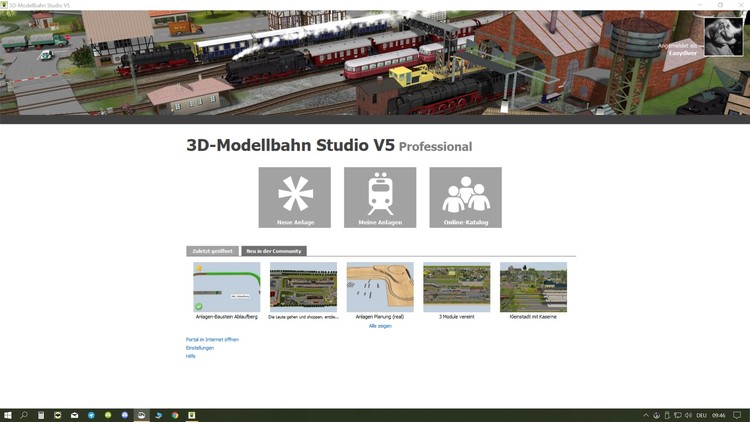Click the Kleinstadt mit Kaserne caption
Screen dimensions: 750x422
point(533,317)
